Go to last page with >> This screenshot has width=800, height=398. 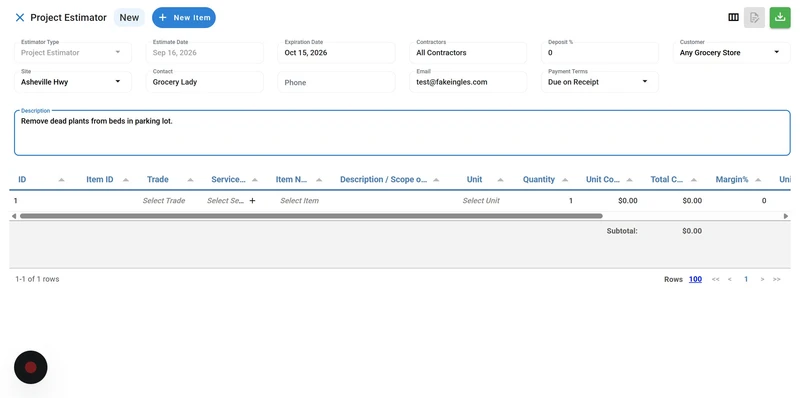pyautogui.click(x=777, y=279)
